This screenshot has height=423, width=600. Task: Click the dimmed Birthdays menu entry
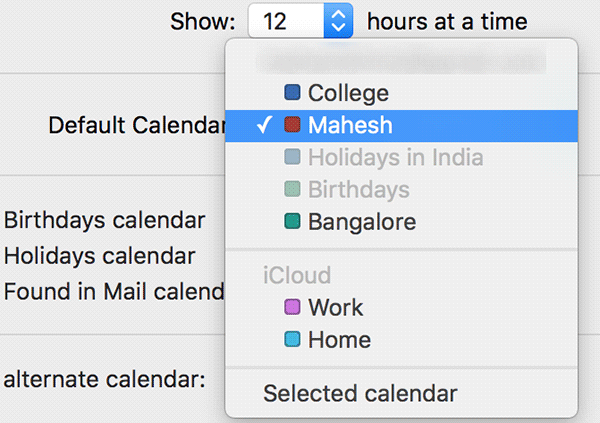click(358, 190)
